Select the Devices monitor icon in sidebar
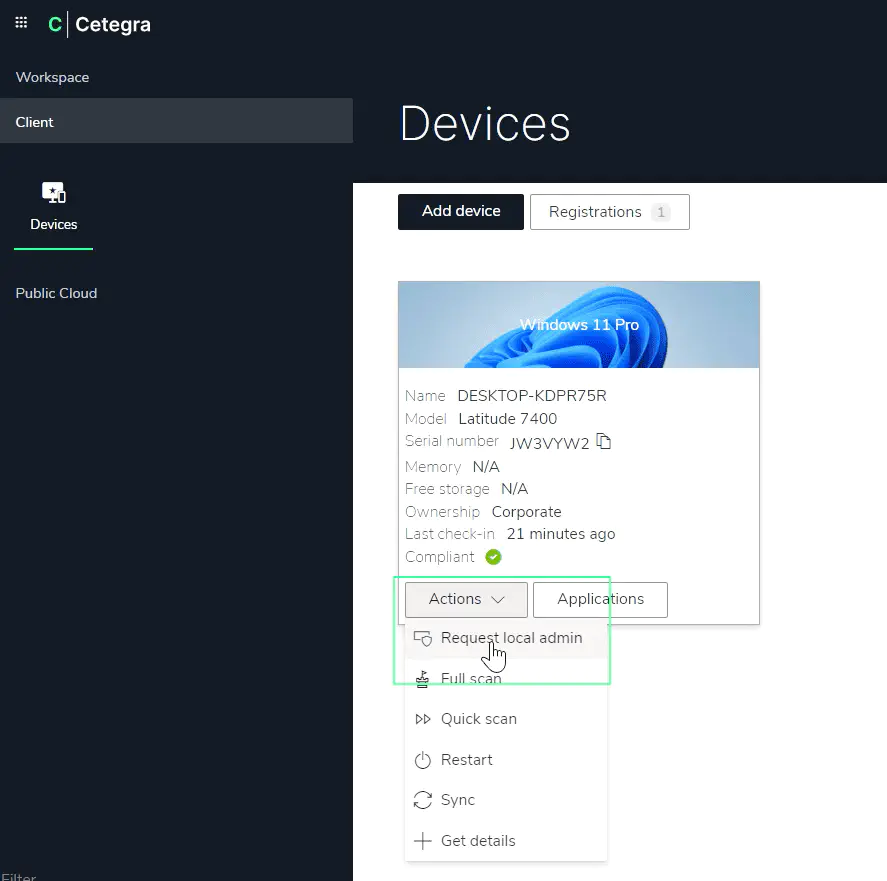 53,192
